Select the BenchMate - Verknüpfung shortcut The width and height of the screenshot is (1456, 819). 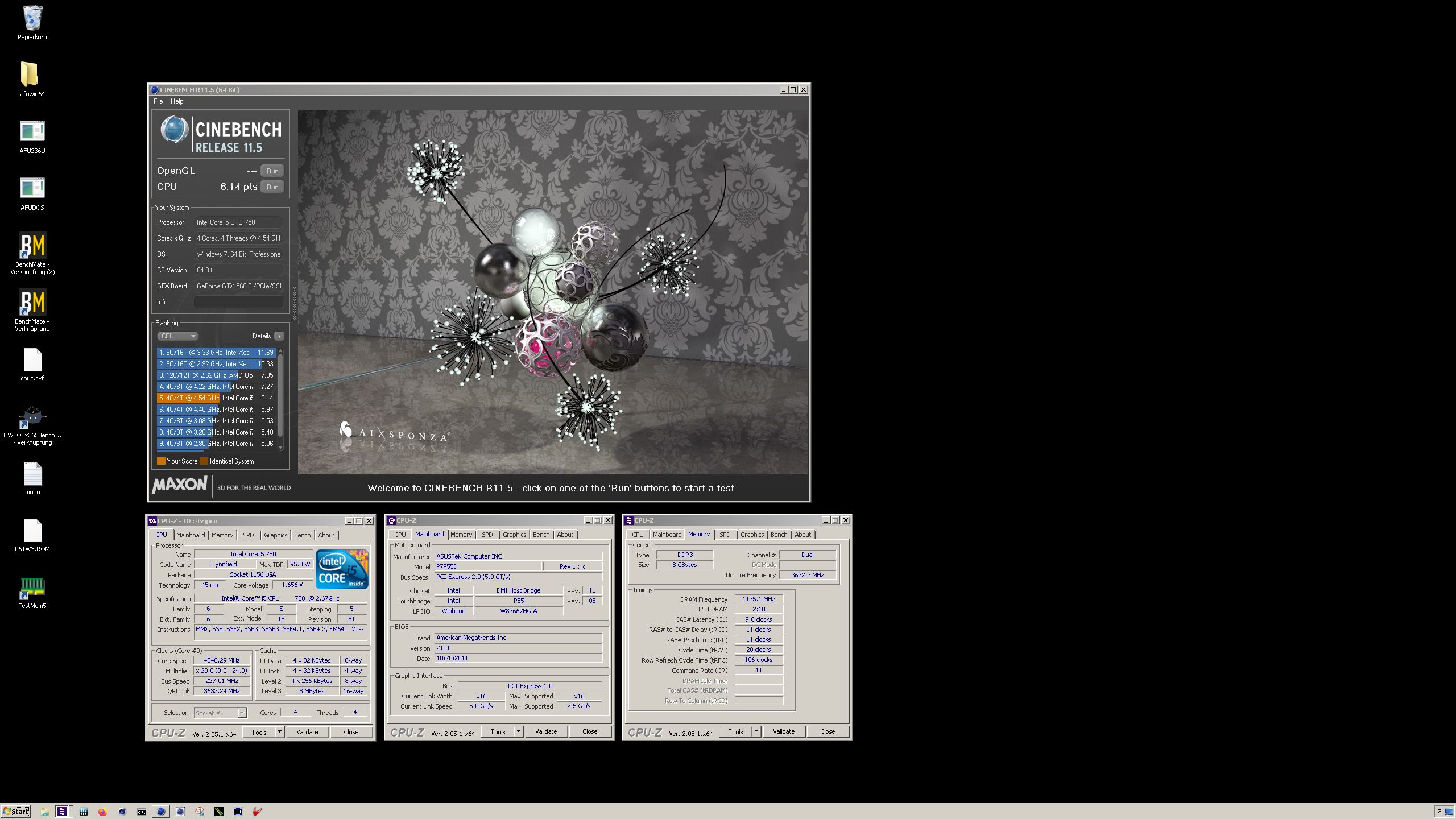point(32,311)
